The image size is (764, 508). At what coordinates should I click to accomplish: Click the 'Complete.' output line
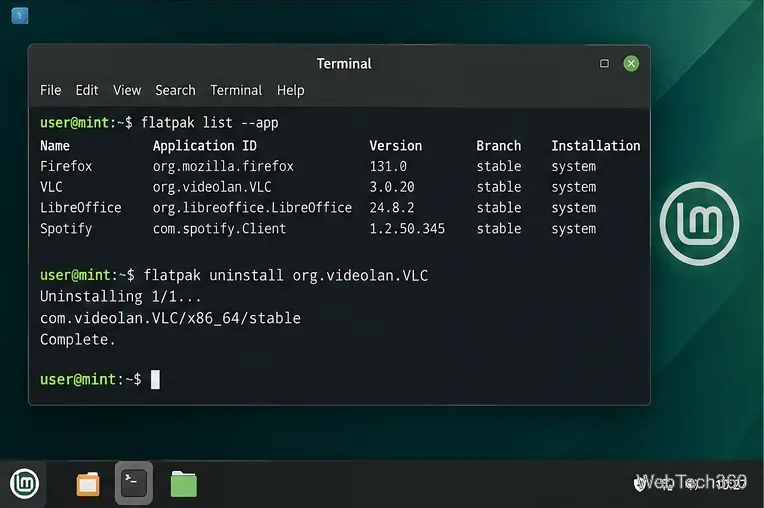click(77, 339)
